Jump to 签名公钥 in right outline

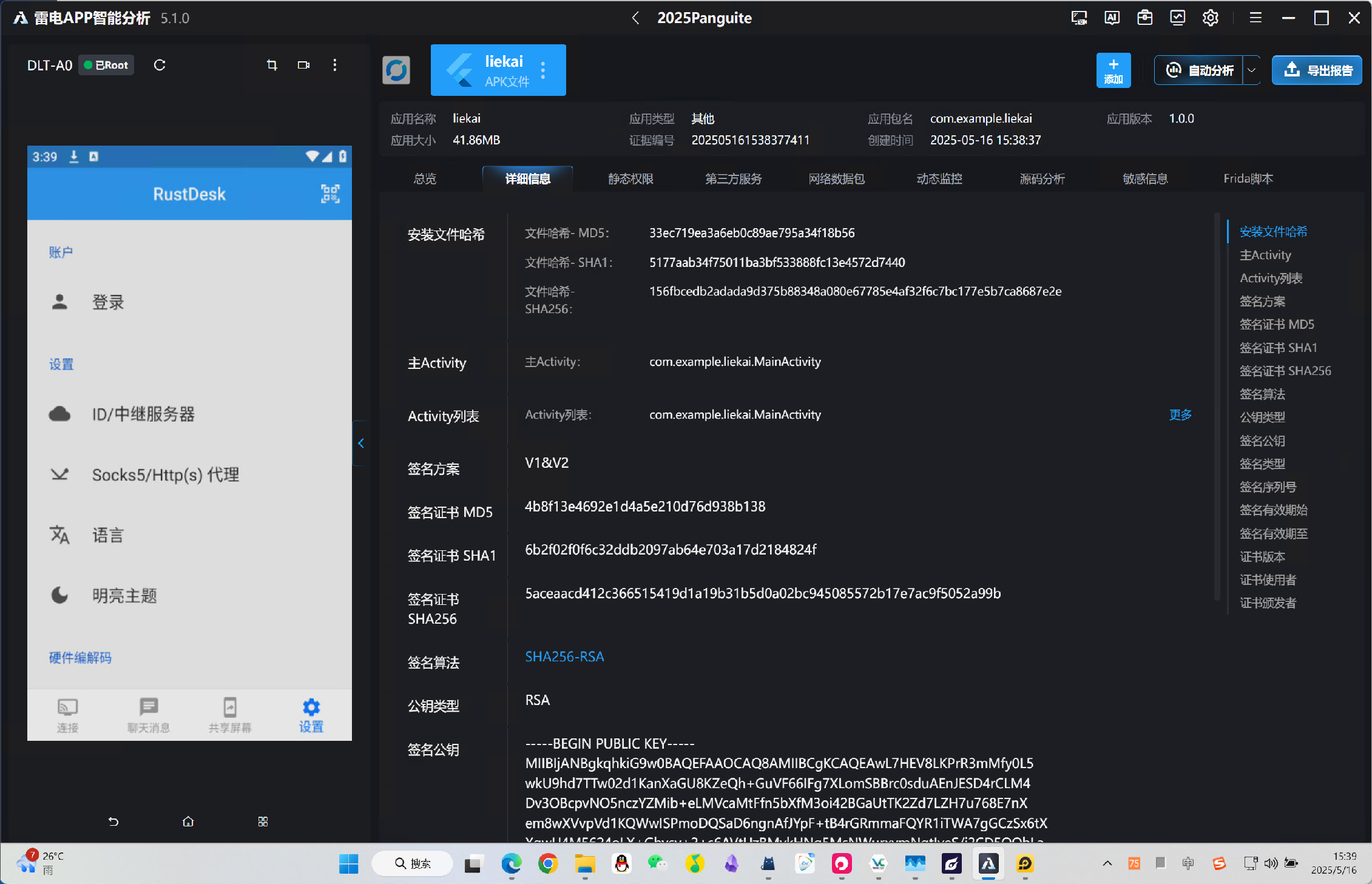(1262, 440)
